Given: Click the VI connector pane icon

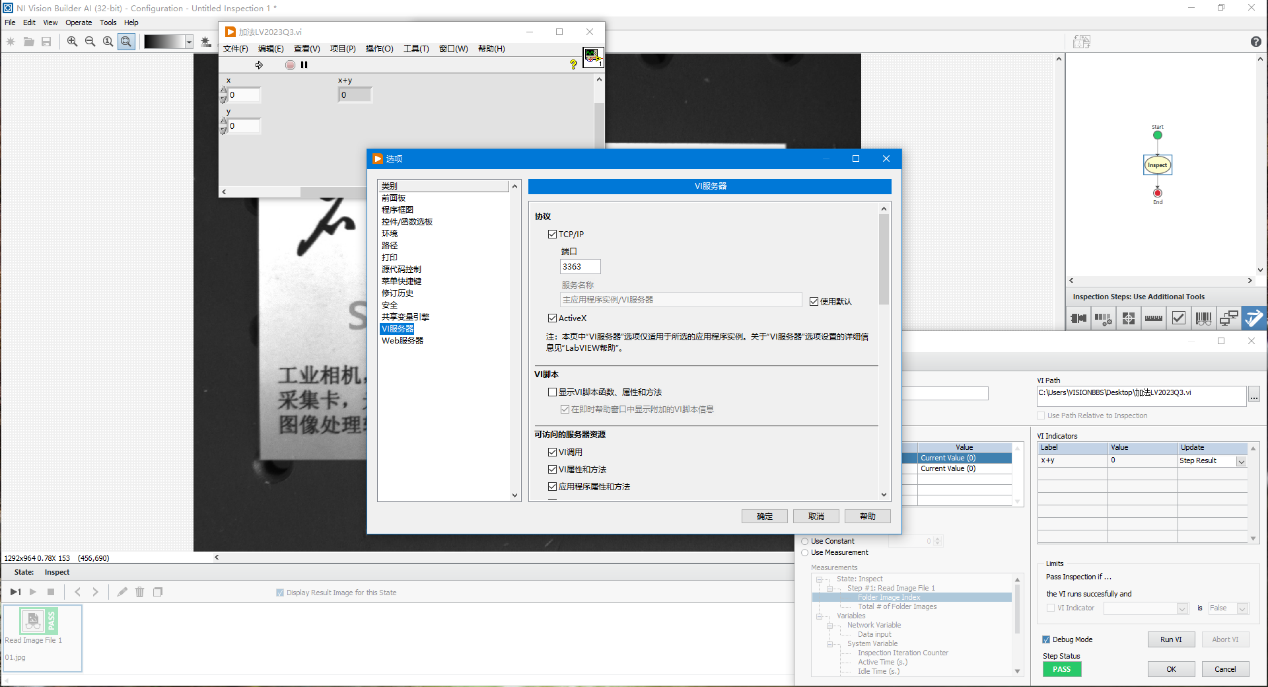Looking at the screenshot, I should click(593, 58).
